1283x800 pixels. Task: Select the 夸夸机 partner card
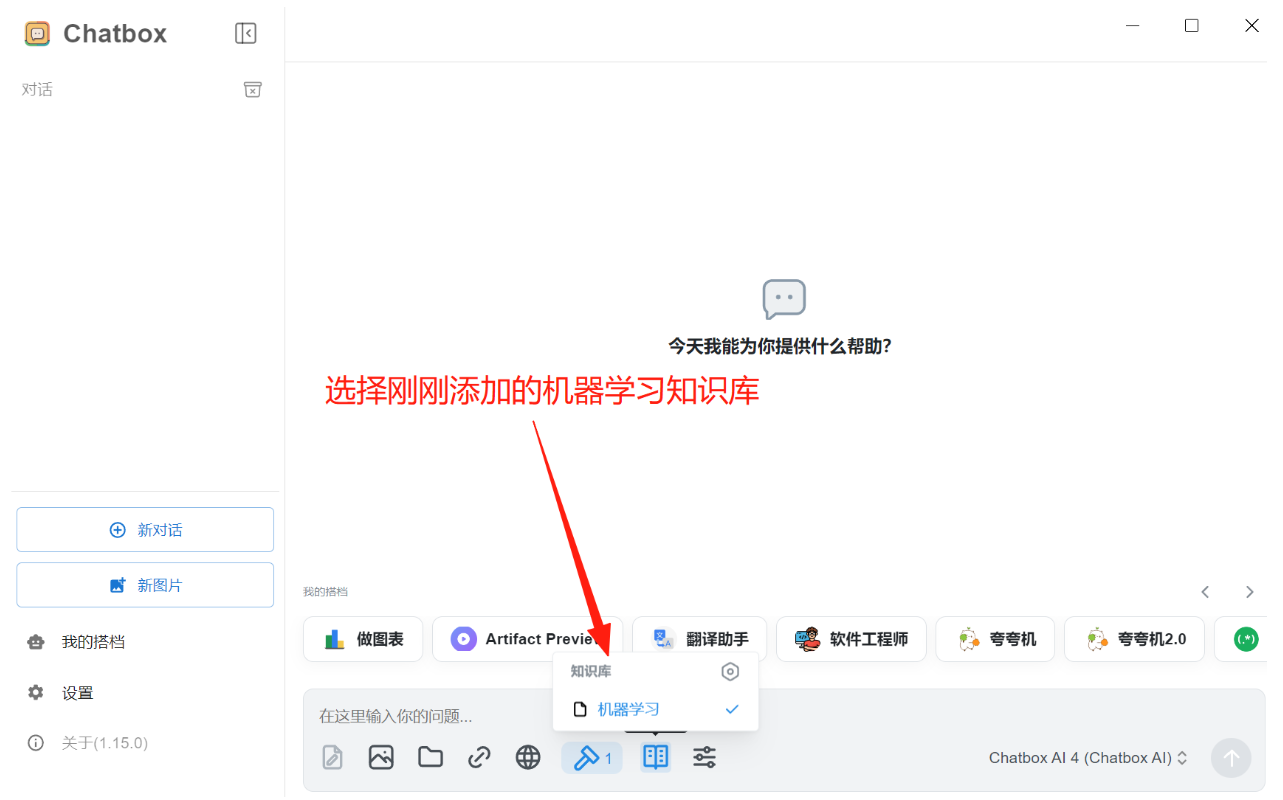[x=995, y=639]
